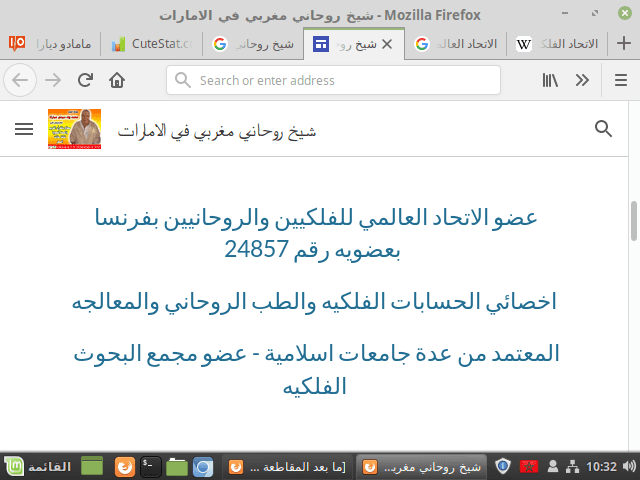The height and width of the screenshot is (480, 640).
Task: Open the volume speaker tray icon
Action: (629, 466)
